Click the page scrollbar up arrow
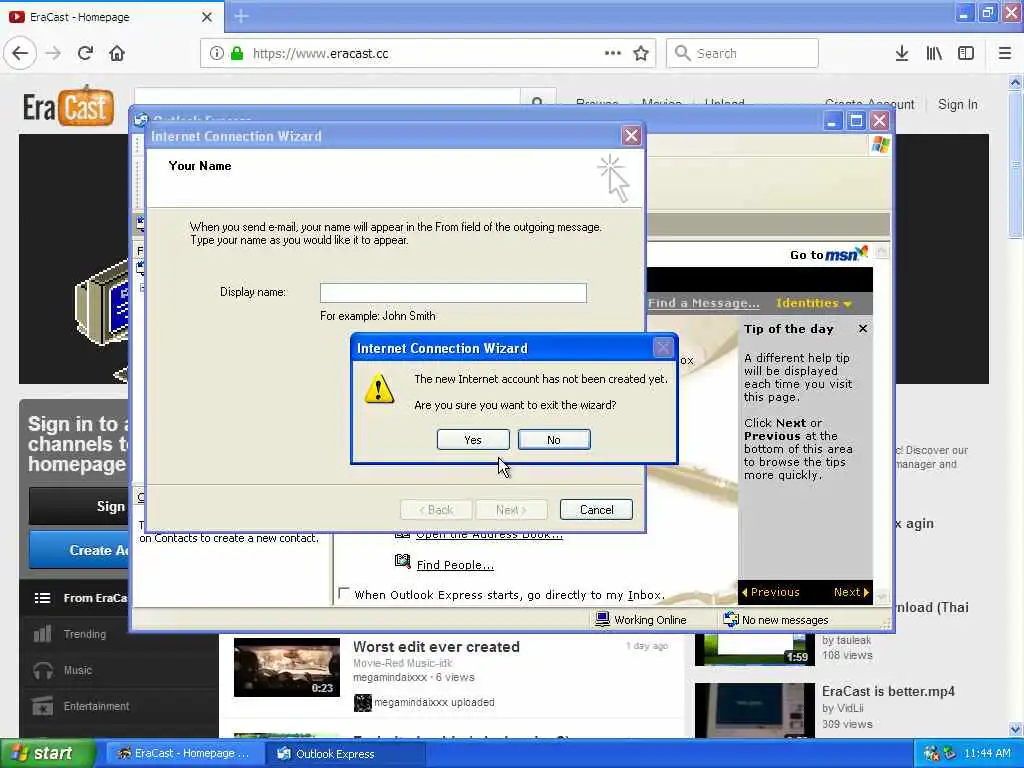This screenshot has height=768, width=1024. [x=1016, y=83]
